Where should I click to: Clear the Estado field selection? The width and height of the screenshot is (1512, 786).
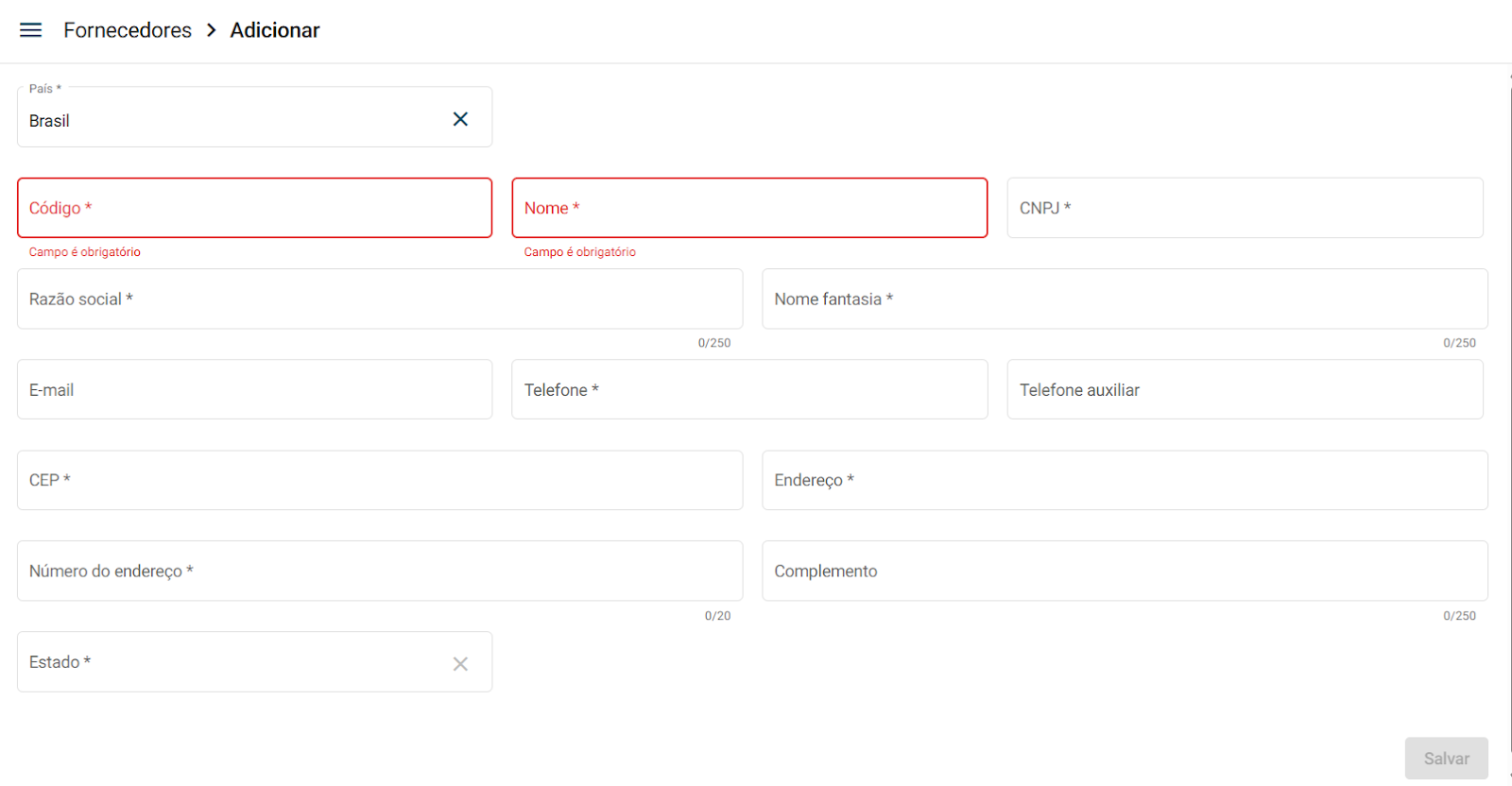(x=460, y=664)
